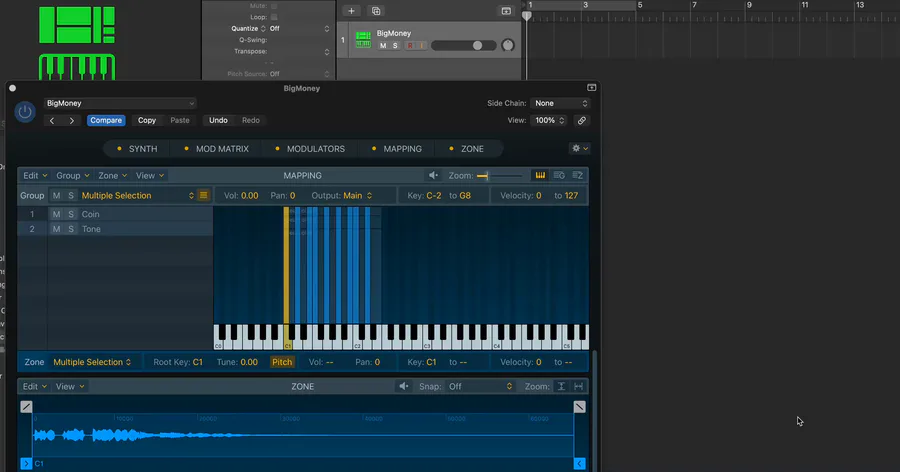Screen dimensions: 900x472
Task: Click the duplicate track icon
Action: 376,10
